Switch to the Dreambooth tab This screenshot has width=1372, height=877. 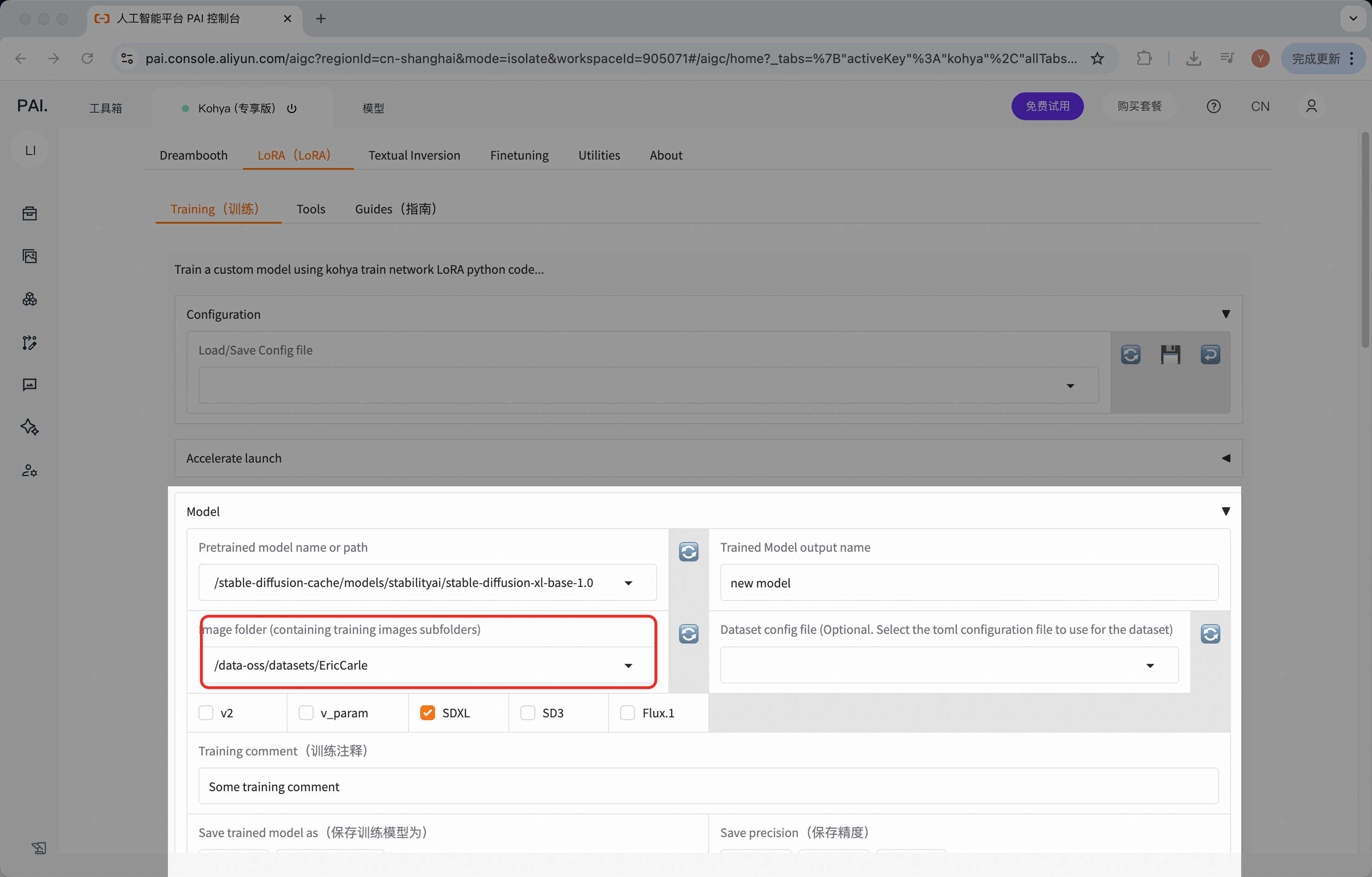coord(193,155)
